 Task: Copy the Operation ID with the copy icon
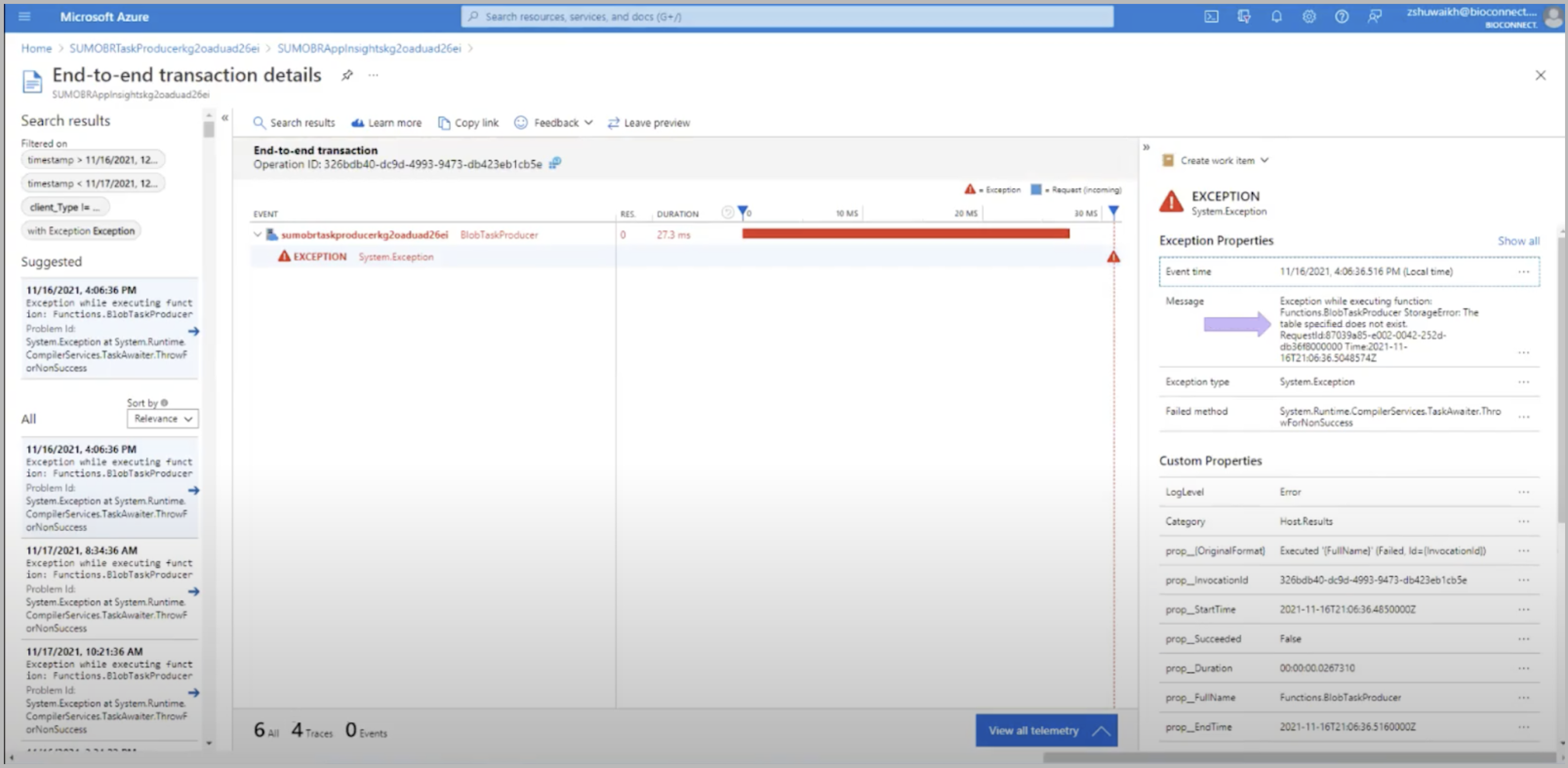[555, 163]
